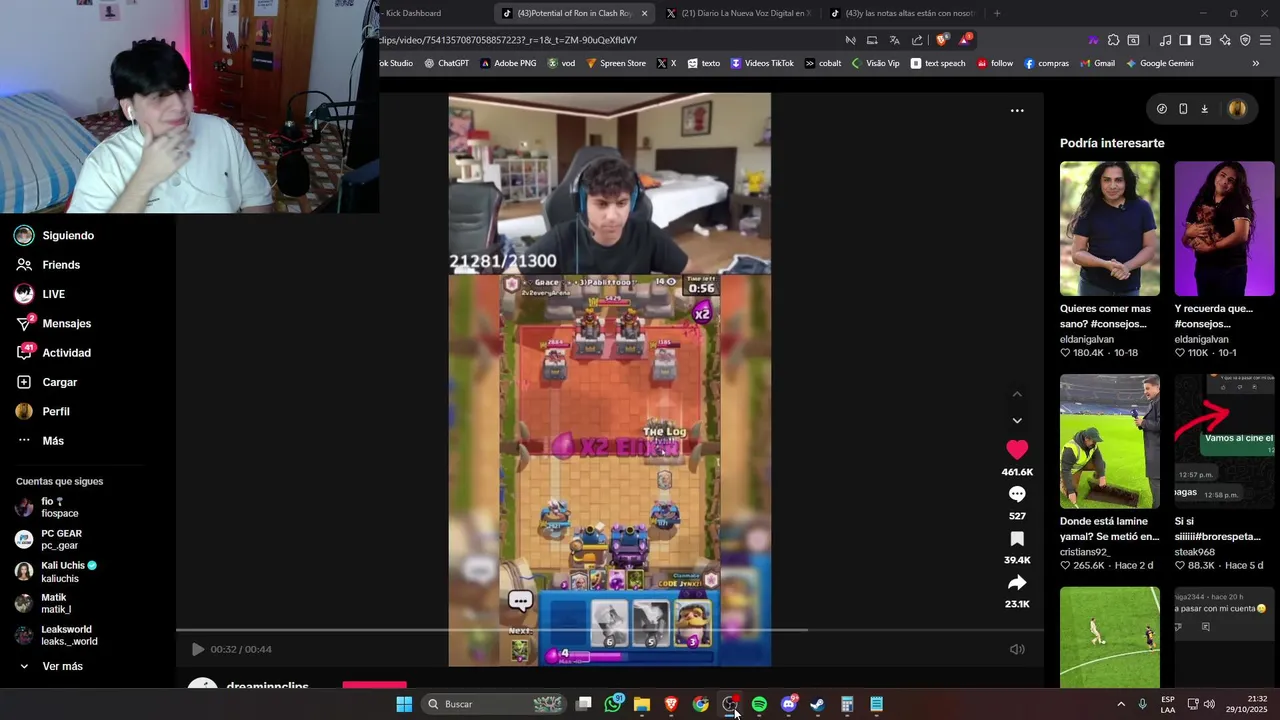Open Adobe PNG bookmark
The width and height of the screenshot is (1280, 720).
coord(508,63)
